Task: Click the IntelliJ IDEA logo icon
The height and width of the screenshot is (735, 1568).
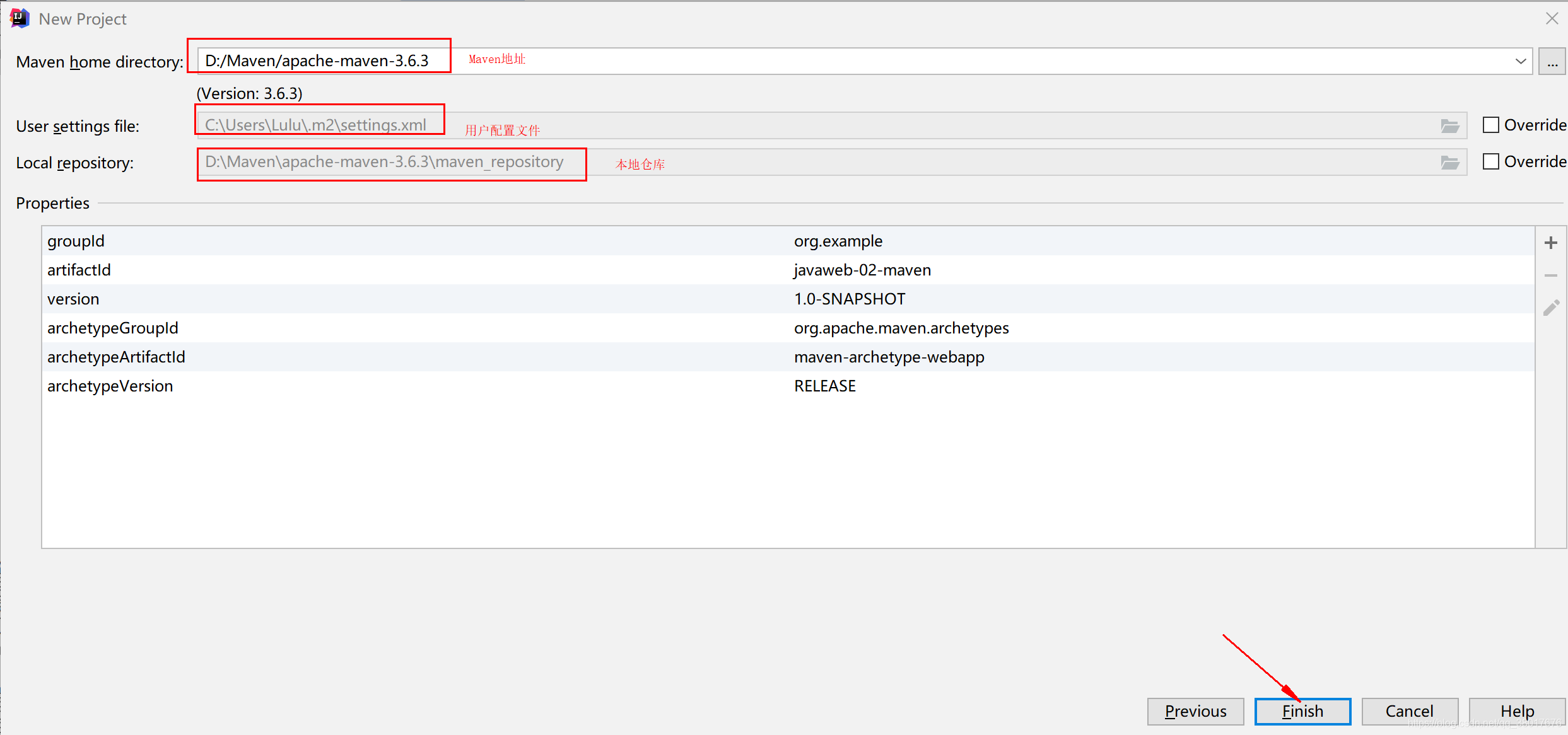Action: (x=20, y=18)
